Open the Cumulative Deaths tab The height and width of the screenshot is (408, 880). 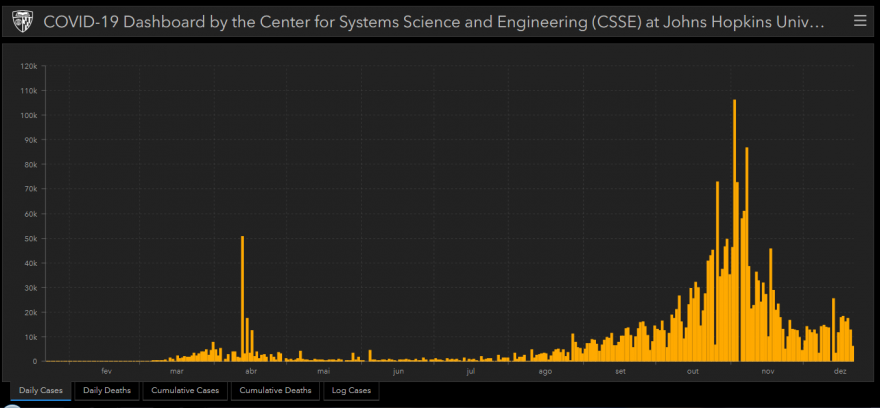[x=275, y=391]
